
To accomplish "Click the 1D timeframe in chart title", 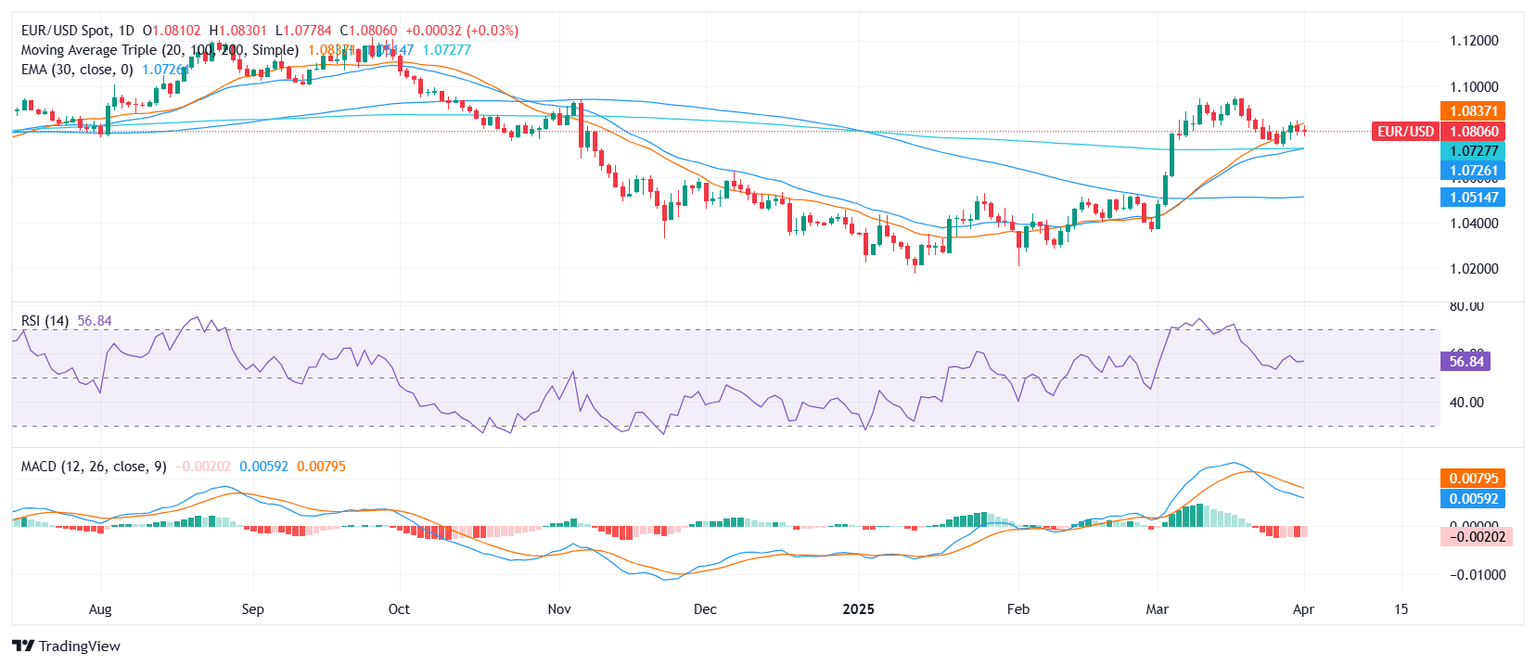I will coord(130,31).
